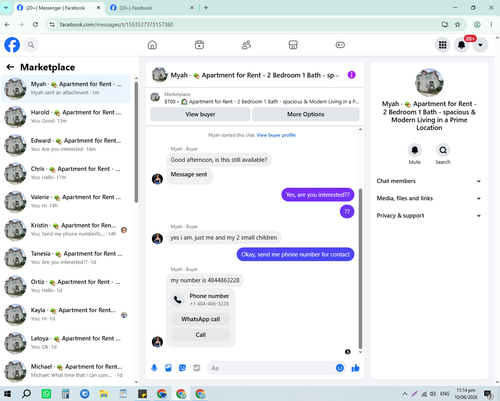Open the GIF picker
This screenshot has width=500, height=401.
click(x=197, y=368)
